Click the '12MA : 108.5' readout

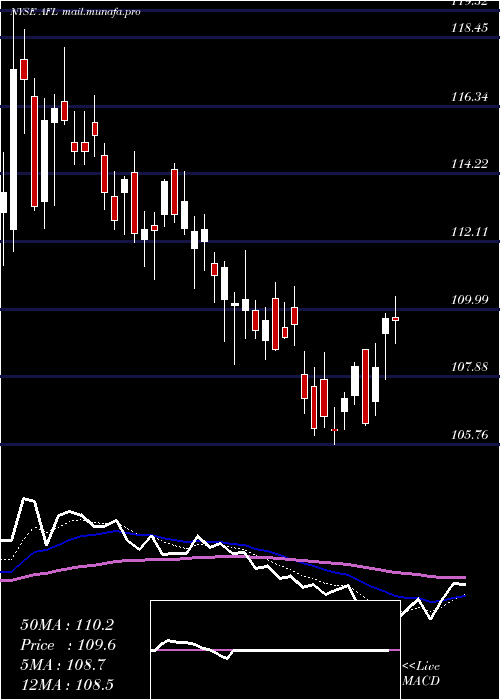tap(67, 684)
